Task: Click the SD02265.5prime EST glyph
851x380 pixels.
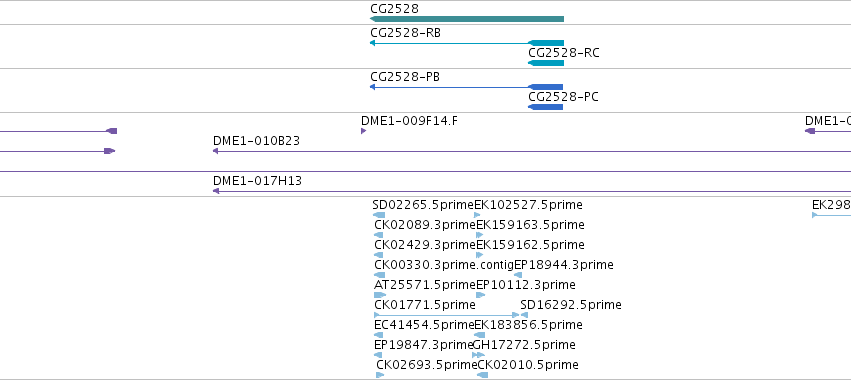Action: click(x=379, y=215)
